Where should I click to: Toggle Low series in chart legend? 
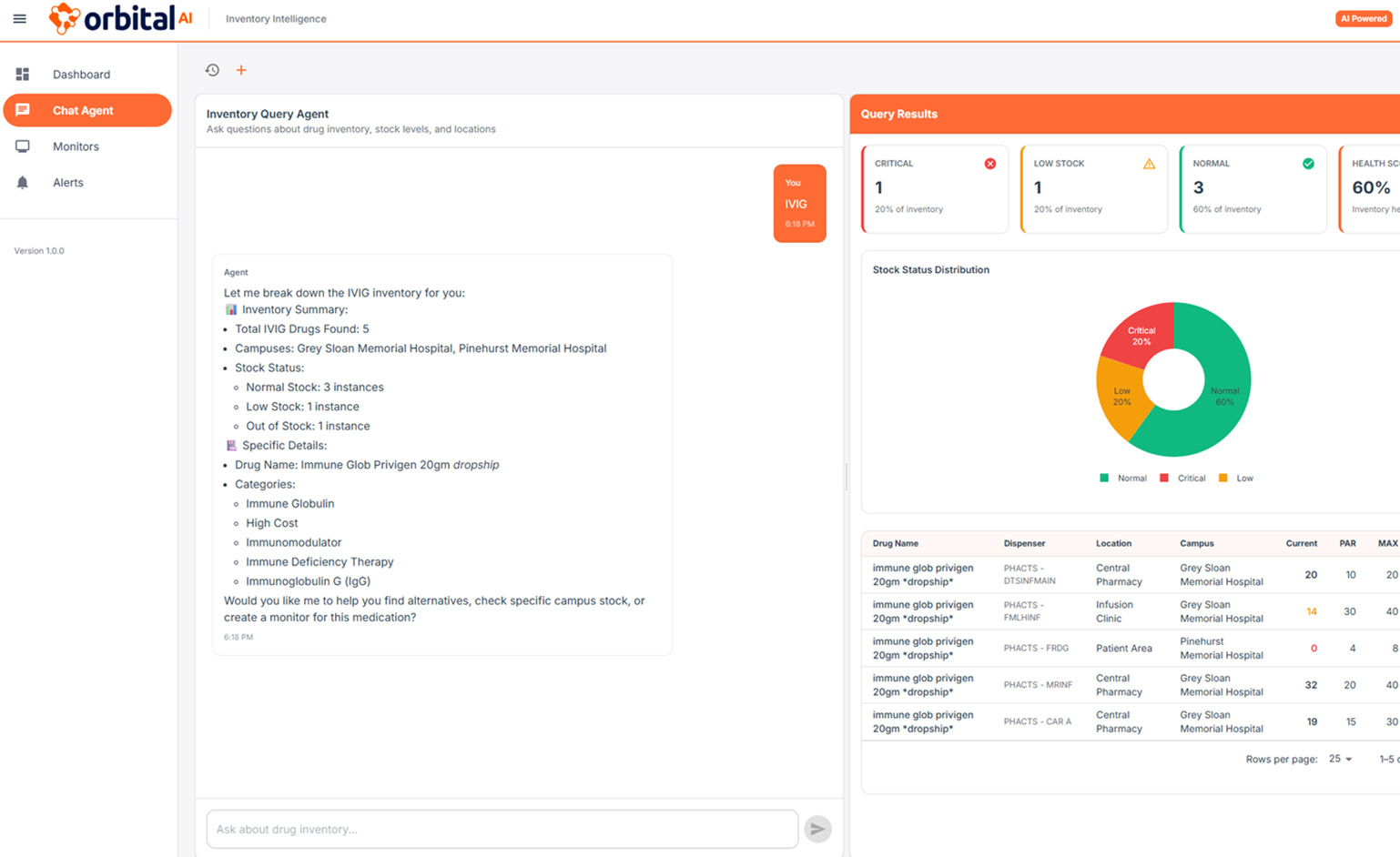pyautogui.click(x=1236, y=478)
